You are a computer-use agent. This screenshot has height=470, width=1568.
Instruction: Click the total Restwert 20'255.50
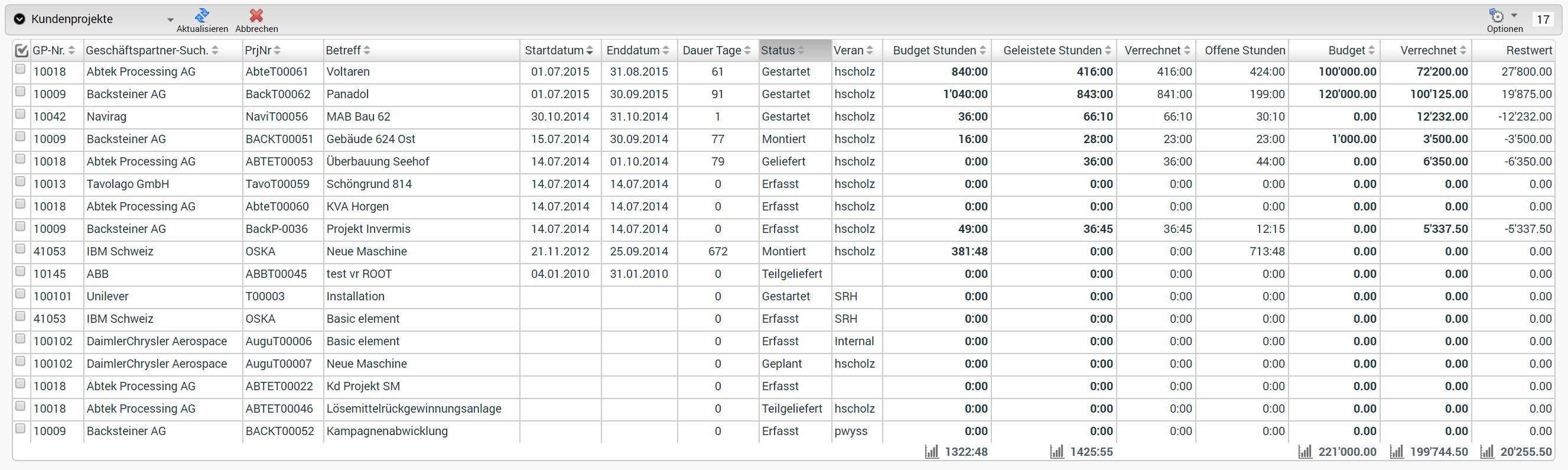tap(1526, 452)
